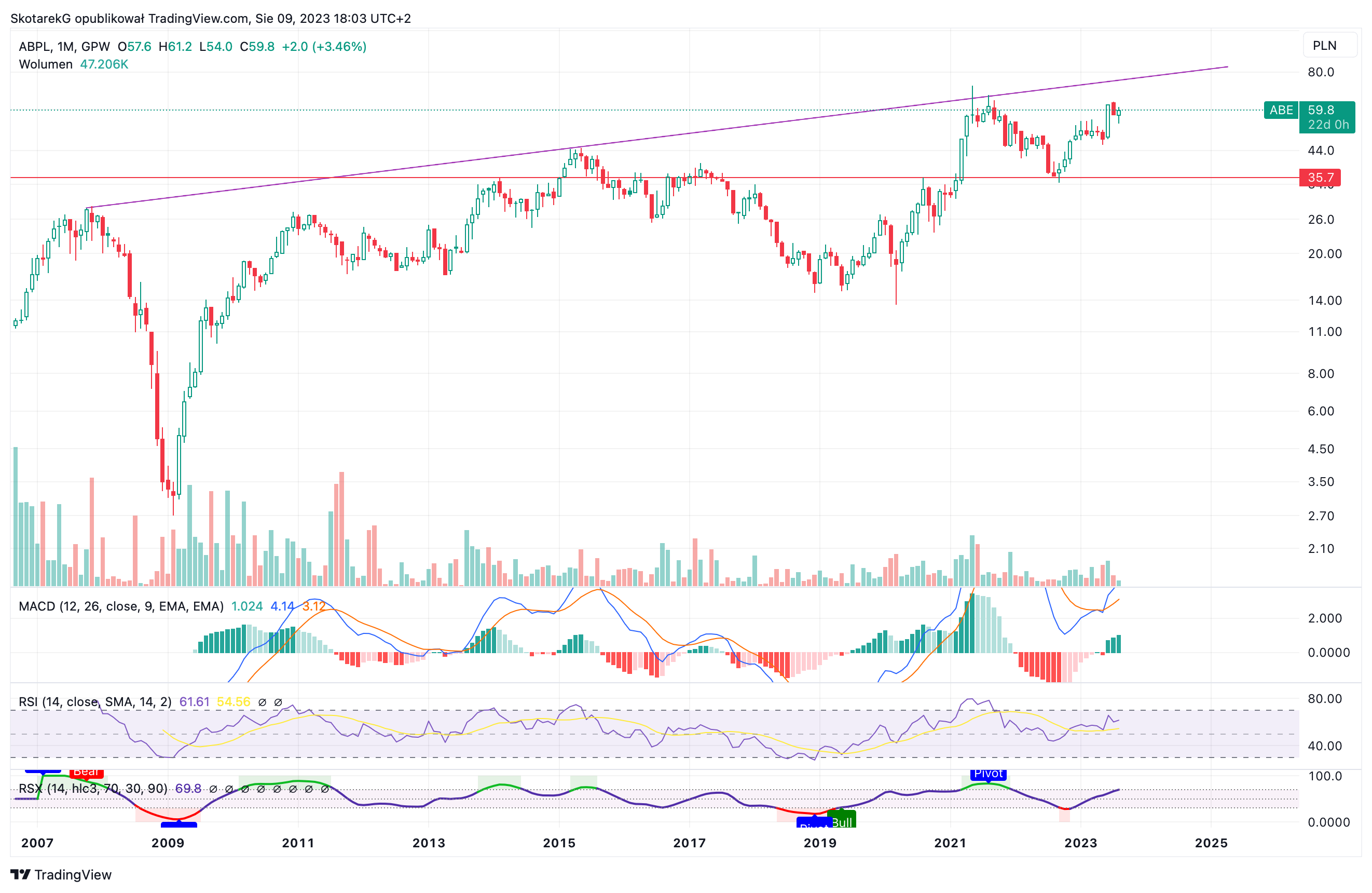1372x893 pixels.
Task: Click the blue Pivot marker near 2021
Action: 988,774
